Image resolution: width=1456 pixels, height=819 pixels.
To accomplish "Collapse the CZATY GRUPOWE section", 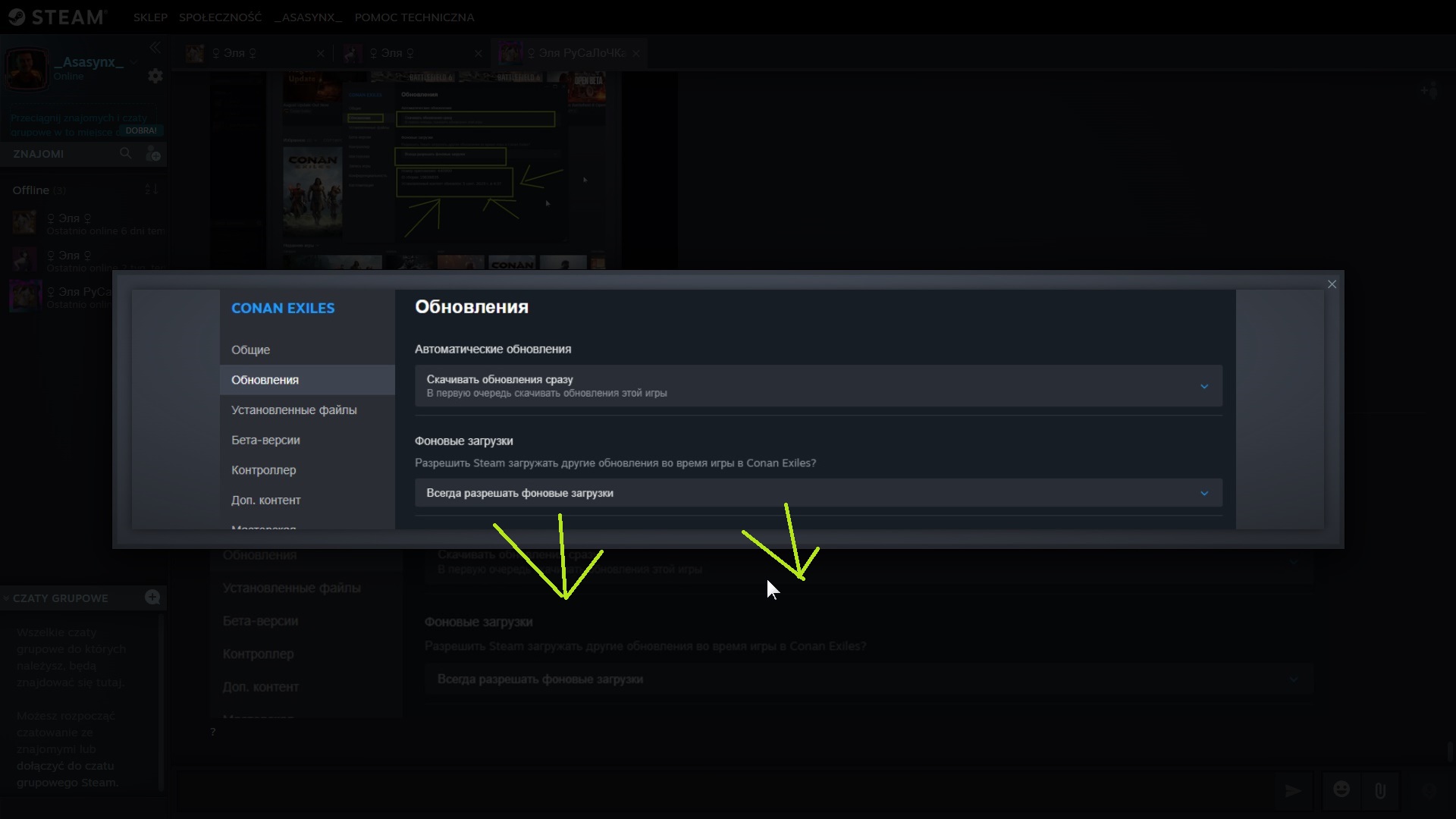I will coord(7,598).
